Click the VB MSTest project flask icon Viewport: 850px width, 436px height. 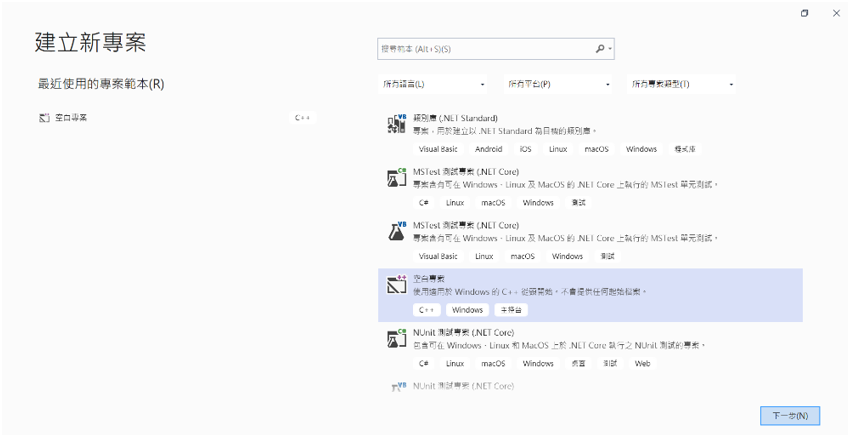(396, 231)
